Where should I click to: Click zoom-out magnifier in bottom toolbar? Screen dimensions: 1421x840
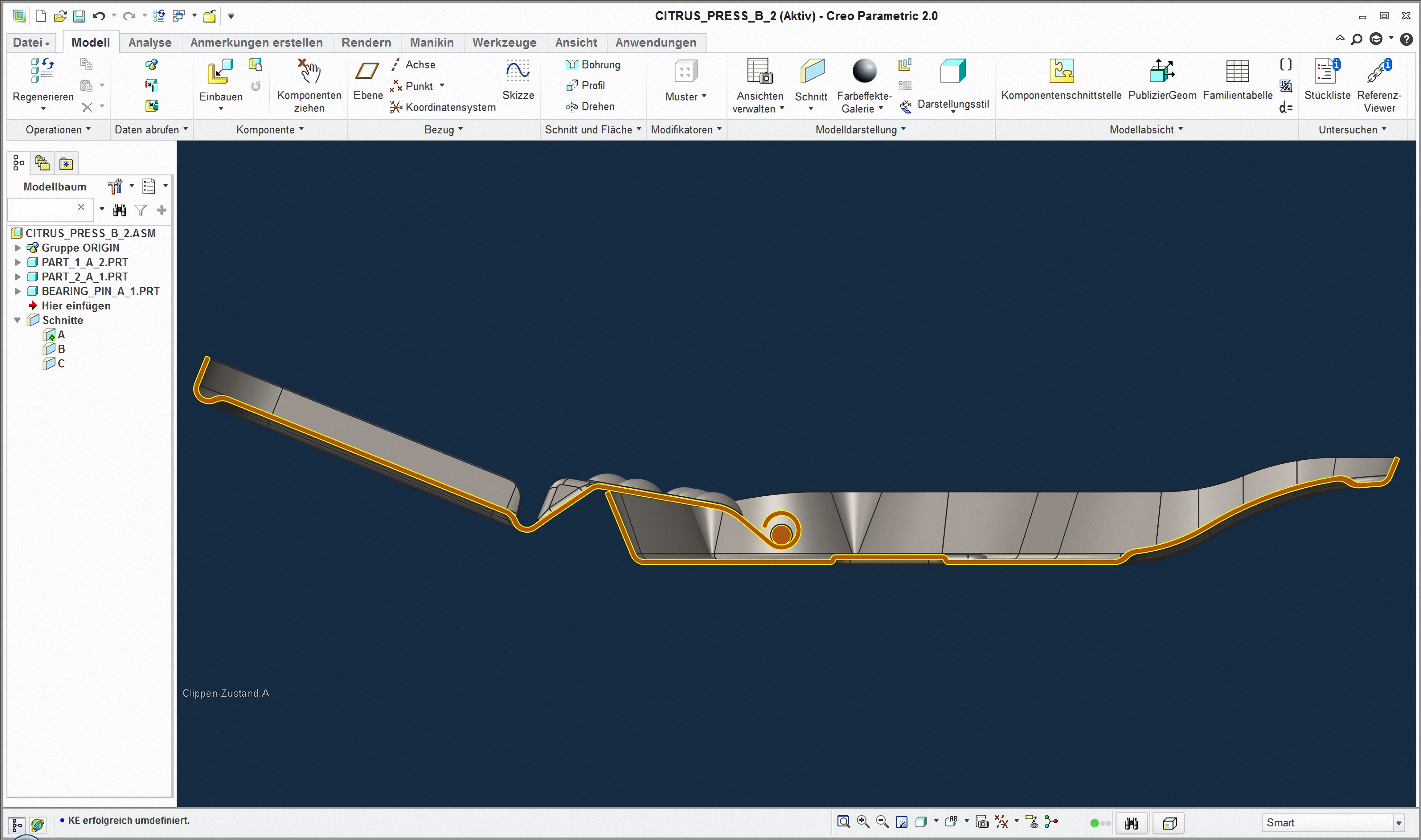click(882, 822)
